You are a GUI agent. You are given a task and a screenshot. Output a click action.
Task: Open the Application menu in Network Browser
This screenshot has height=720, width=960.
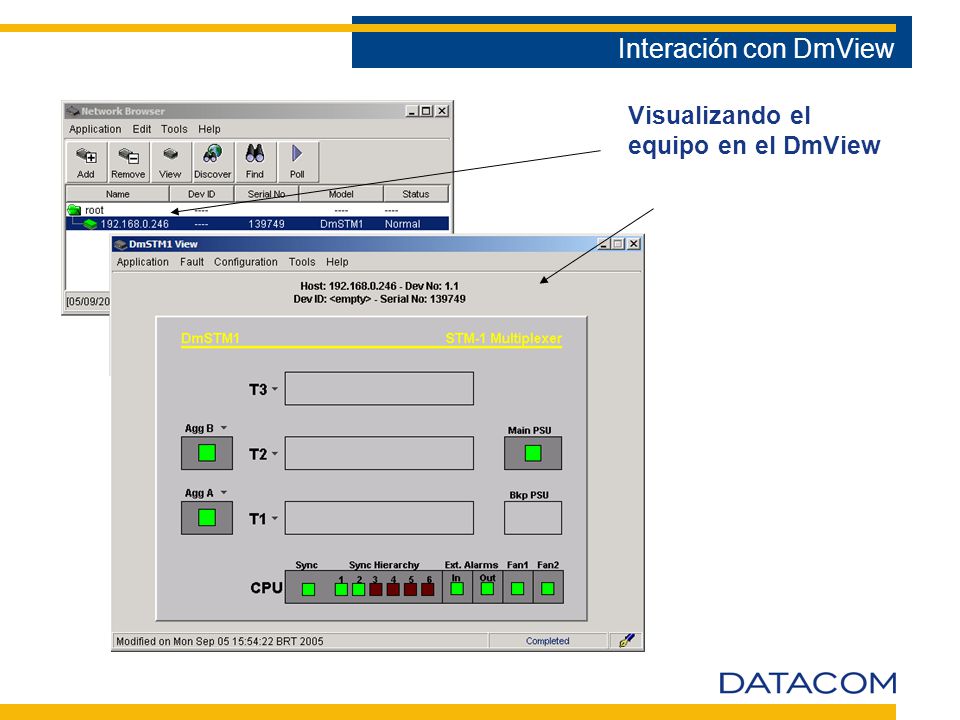[95, 129]
